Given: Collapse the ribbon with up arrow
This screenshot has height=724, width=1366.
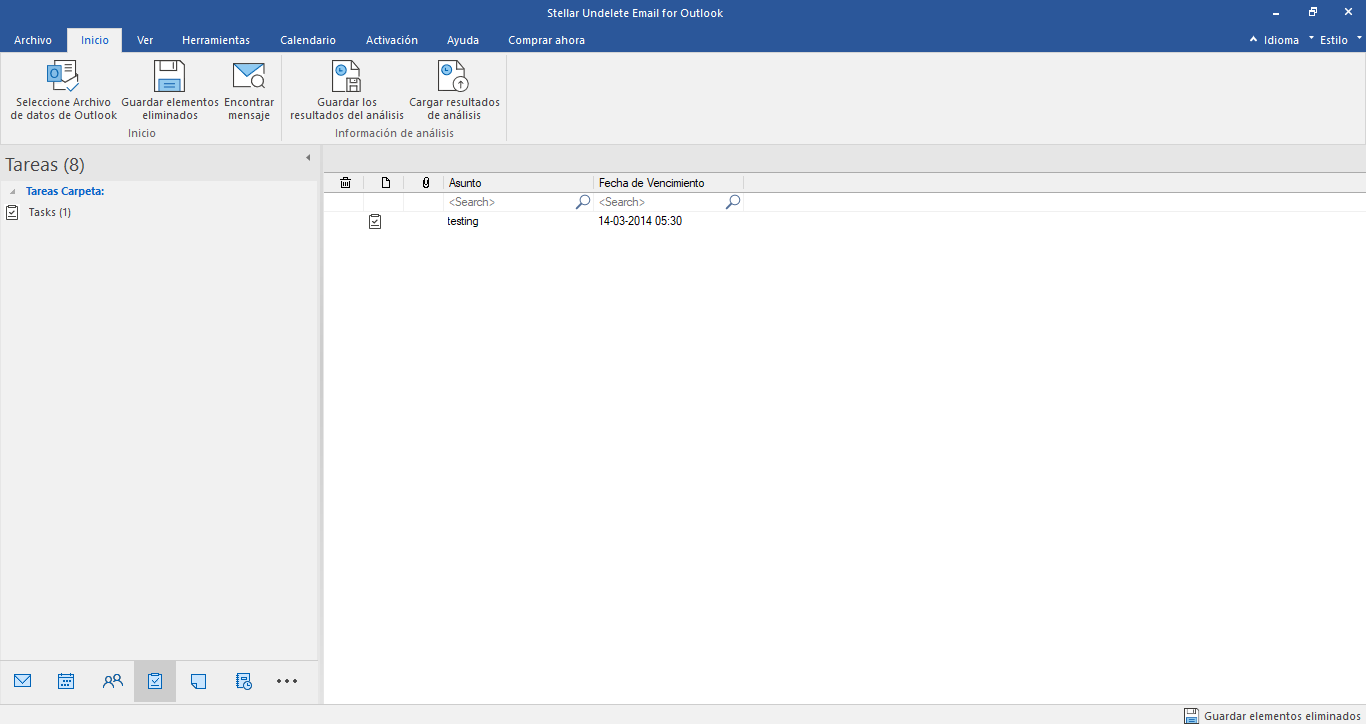Looking at the screenshot, I should click(x=1254, y=40).
